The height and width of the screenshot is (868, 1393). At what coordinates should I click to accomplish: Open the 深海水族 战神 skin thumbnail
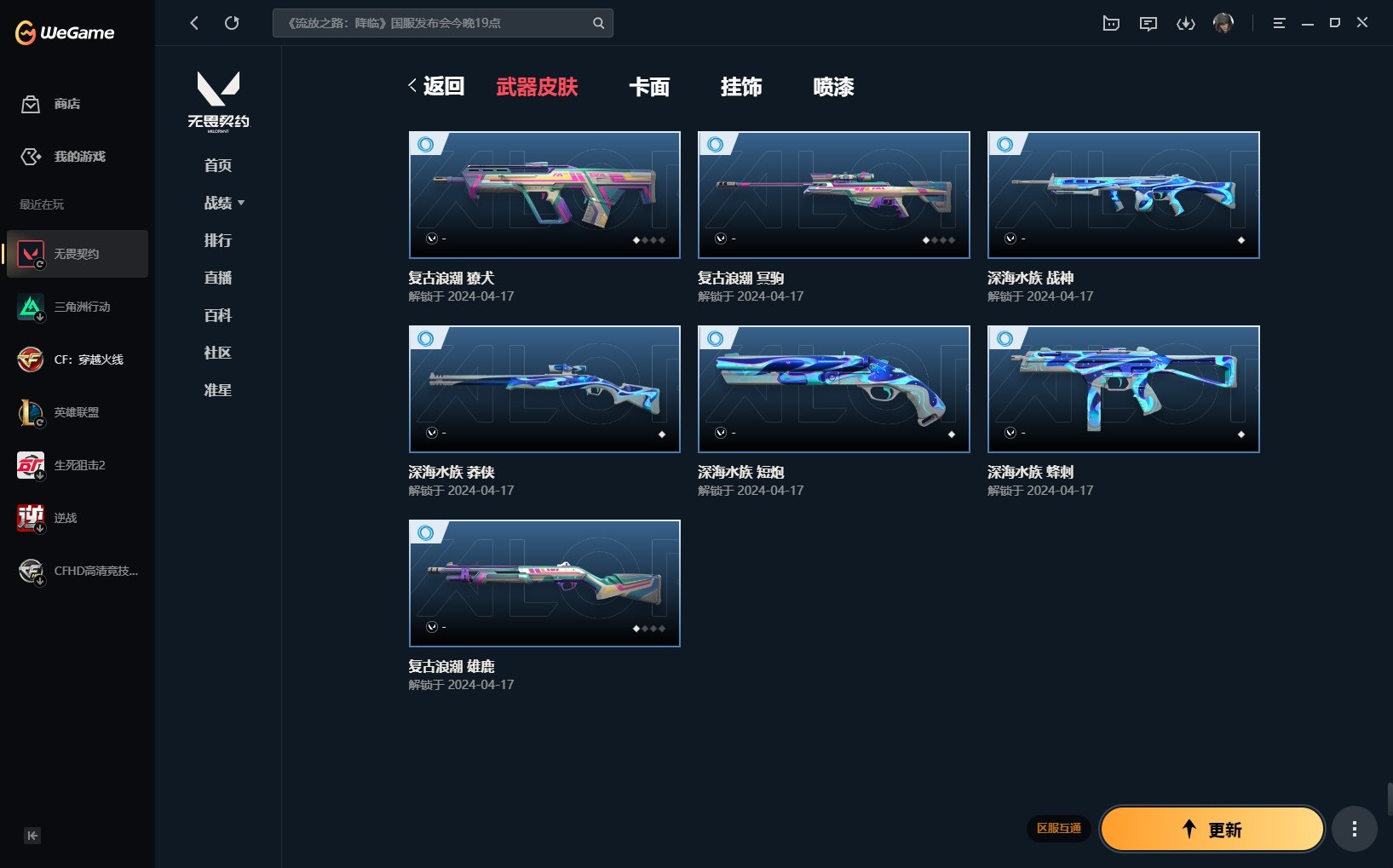[1124, 195]
